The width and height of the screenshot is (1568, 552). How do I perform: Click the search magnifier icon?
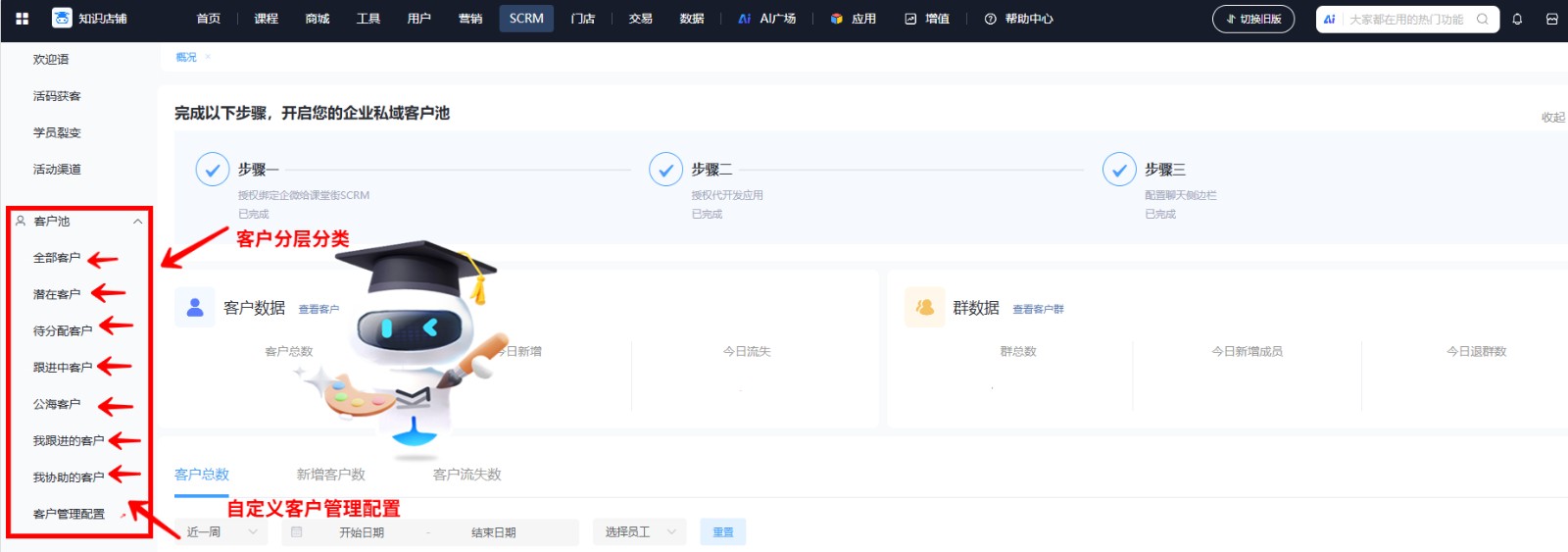[1483, 19]
